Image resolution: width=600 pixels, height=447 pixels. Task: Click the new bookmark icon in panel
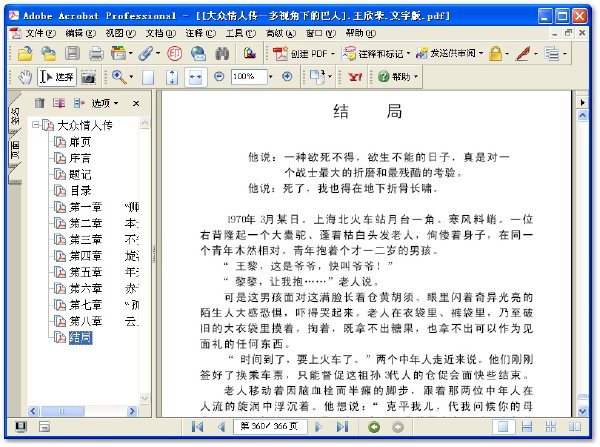[x=59, y=103]
